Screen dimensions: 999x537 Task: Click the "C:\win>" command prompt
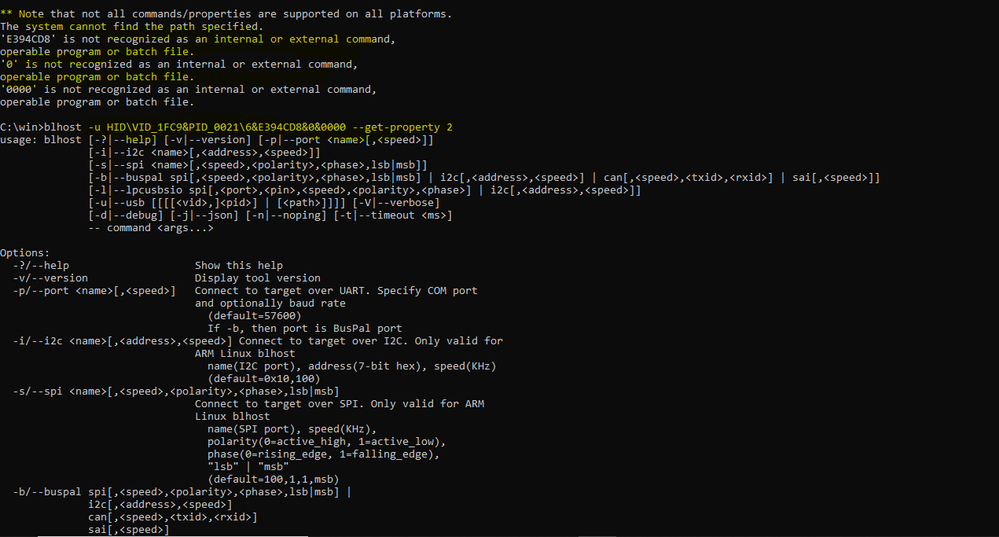[22, 127]
